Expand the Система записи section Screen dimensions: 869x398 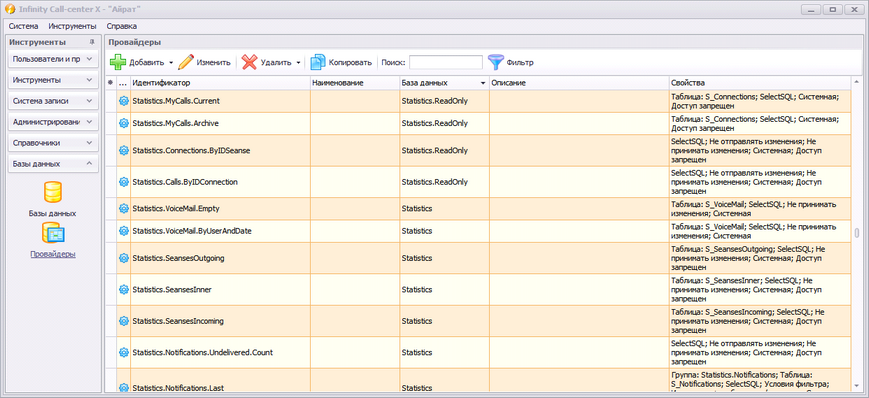[x=53, y=101]
